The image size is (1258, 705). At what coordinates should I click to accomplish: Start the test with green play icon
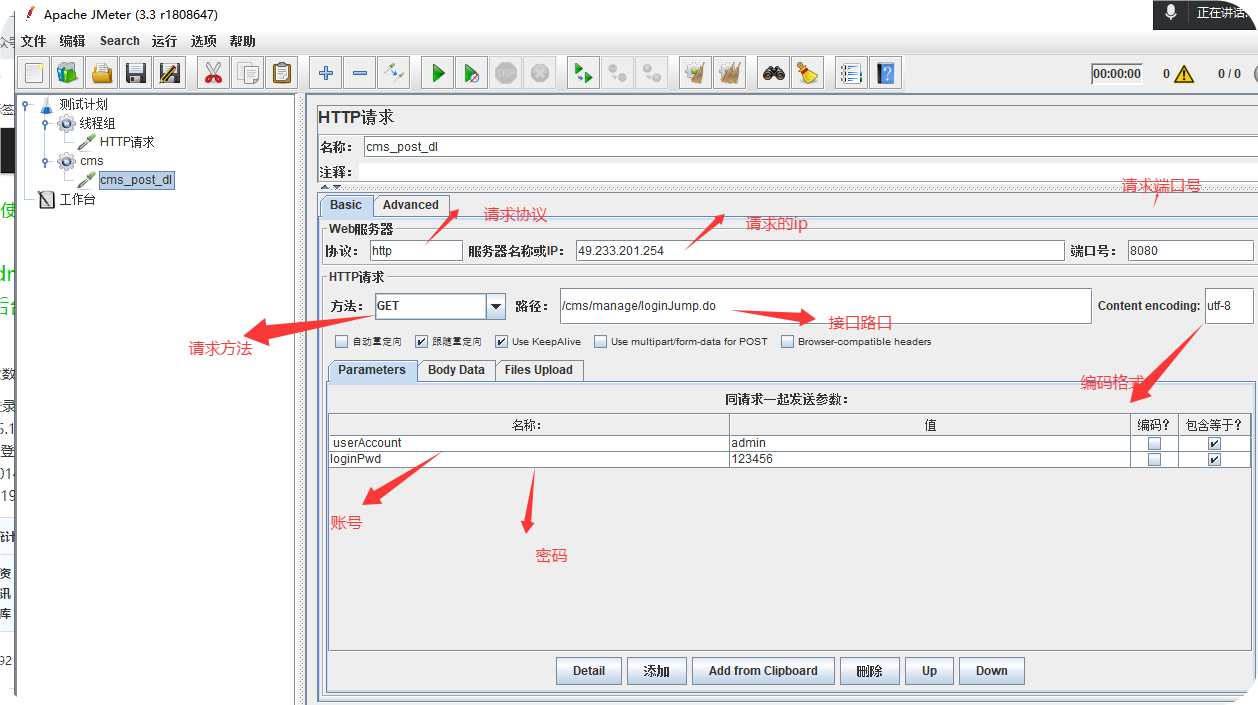[437, 73]
